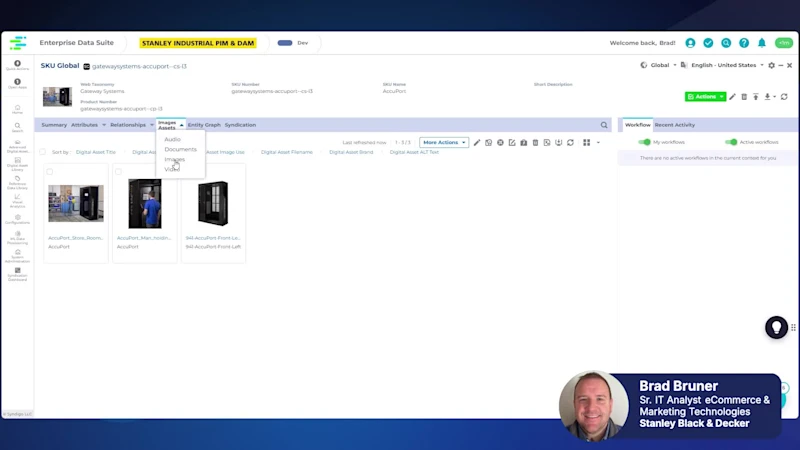
Task: Open the English - United States language dropdown
Action: [726, 65]
